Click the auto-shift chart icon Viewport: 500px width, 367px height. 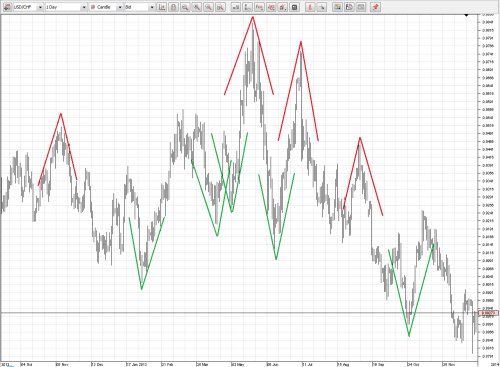(x=162, y=7)
